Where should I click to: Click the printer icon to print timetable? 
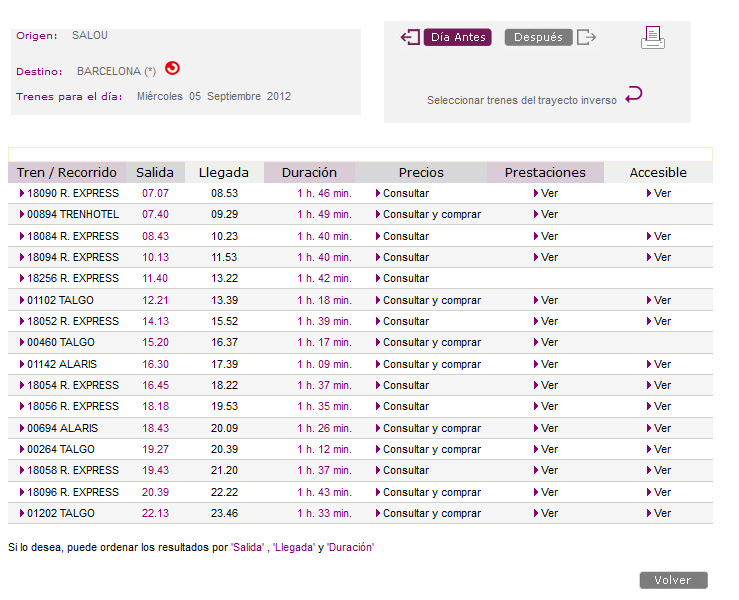point(653,38)
